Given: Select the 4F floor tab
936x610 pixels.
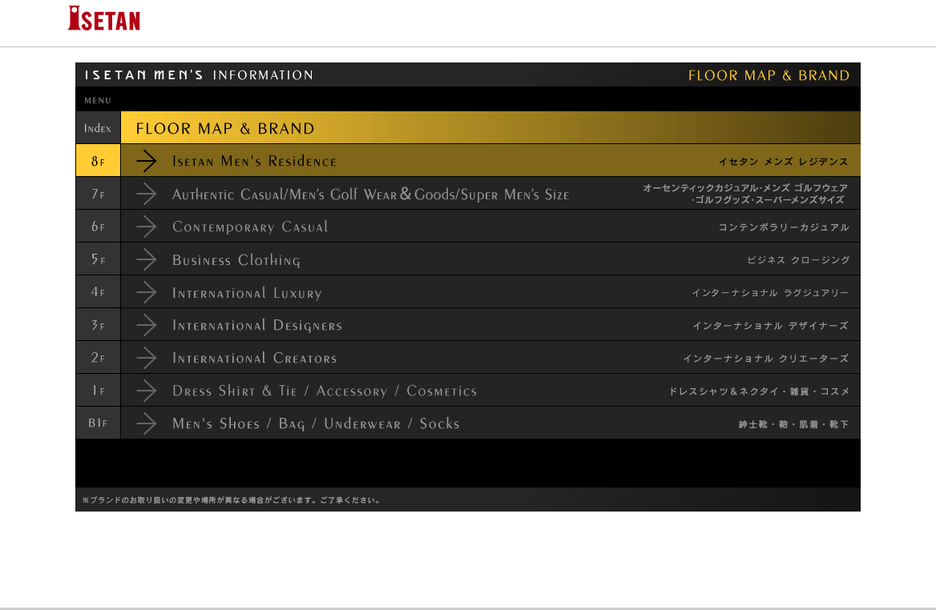Looking at the screenshot, I should pos(98,292).
